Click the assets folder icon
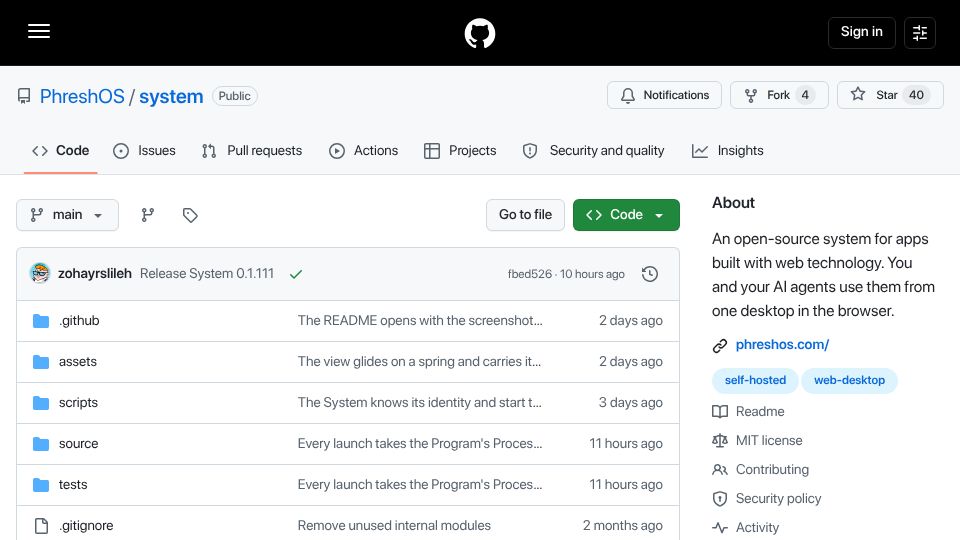This screenshot has height=540, width=960. (41, 362)
